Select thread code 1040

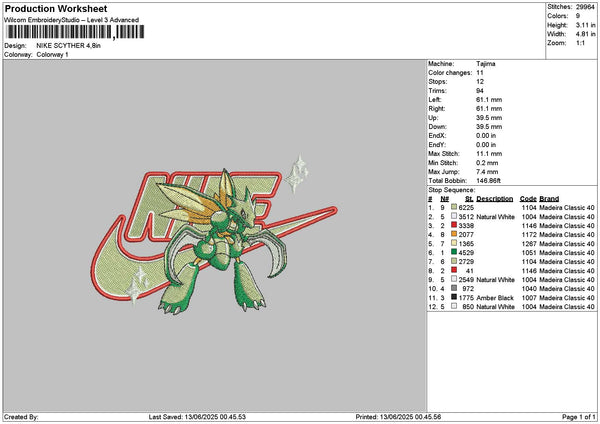tap(529, 289)
